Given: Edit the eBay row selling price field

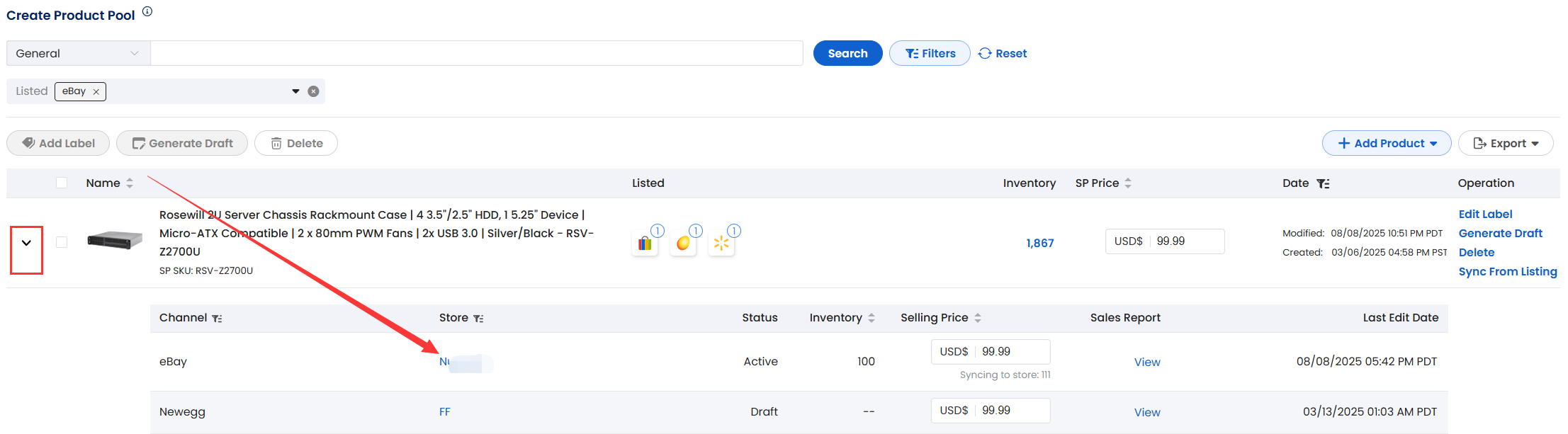Looking at the screenshot, I should coord(991,352).
